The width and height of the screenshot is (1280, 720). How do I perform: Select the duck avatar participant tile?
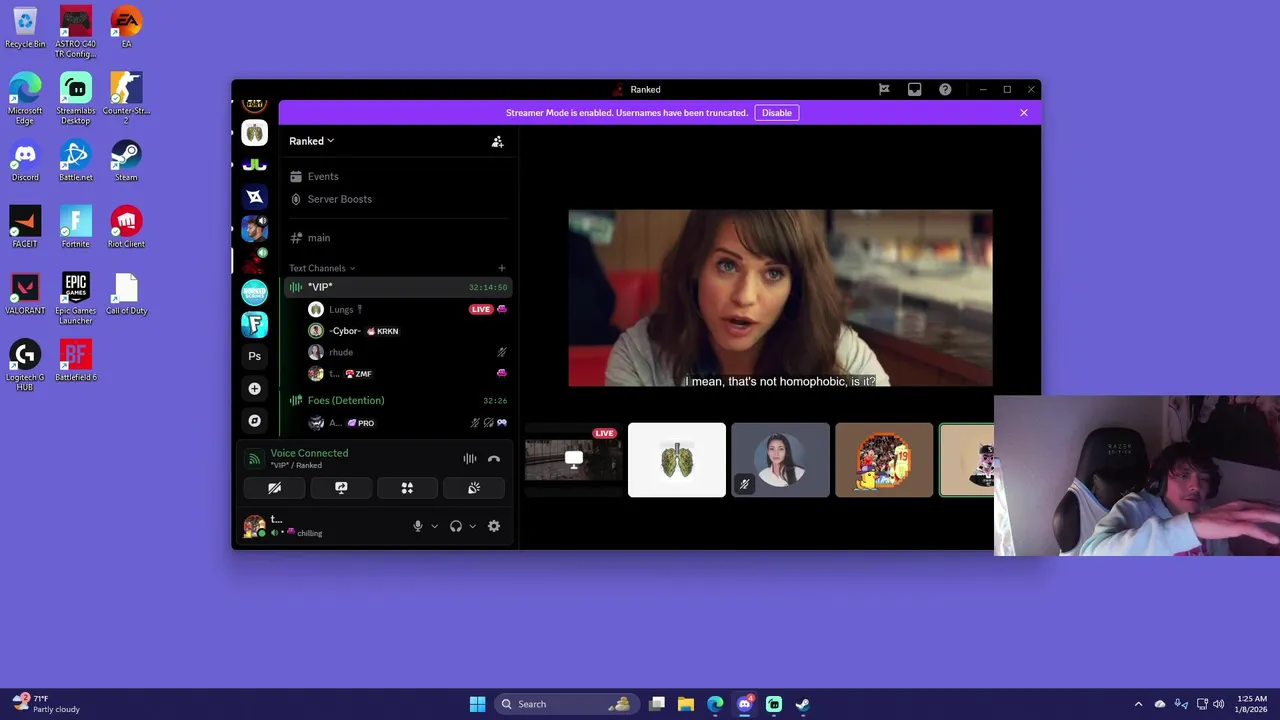tap(884, 460)
